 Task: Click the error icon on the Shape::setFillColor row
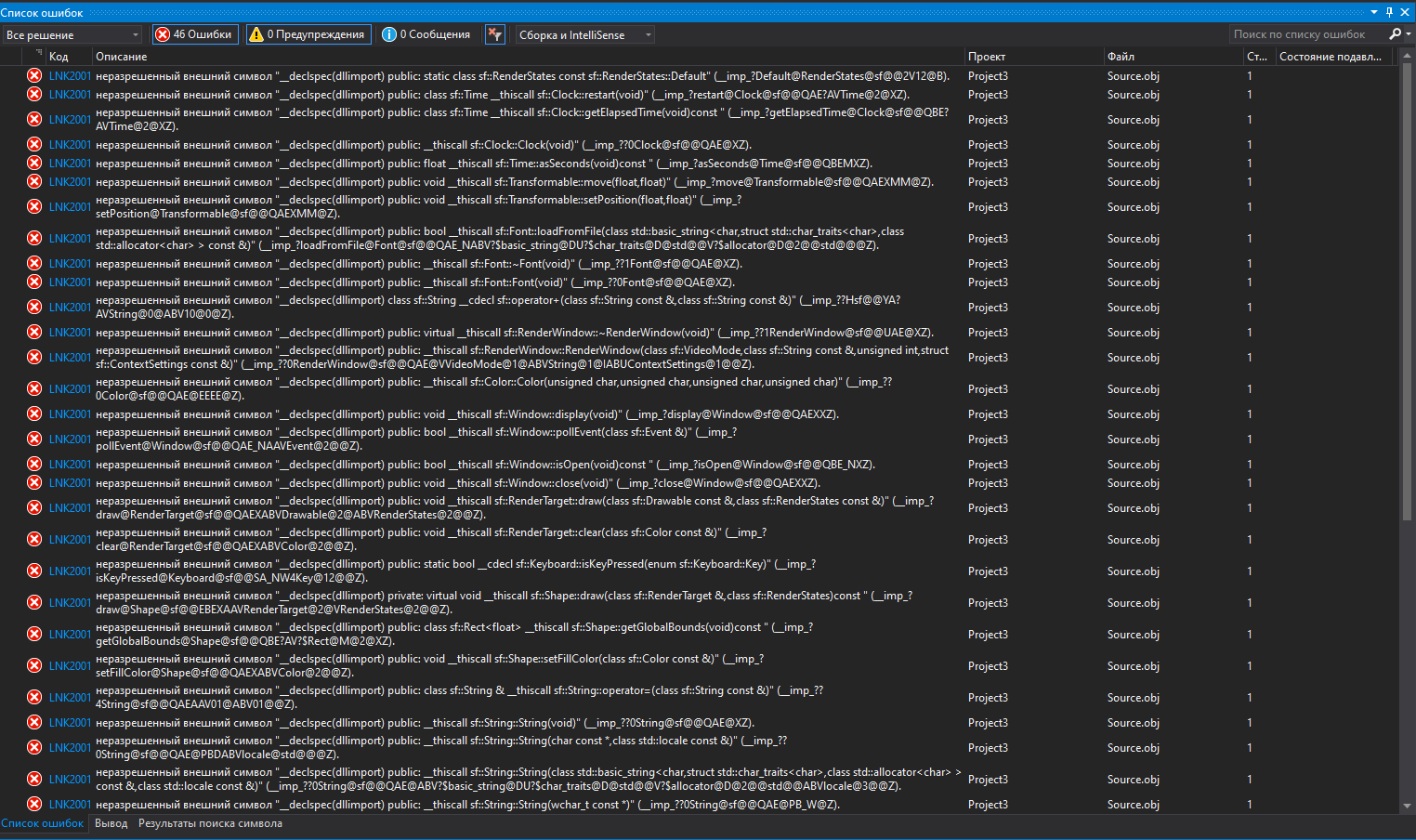pyautogui.click(x=34, y=665)
